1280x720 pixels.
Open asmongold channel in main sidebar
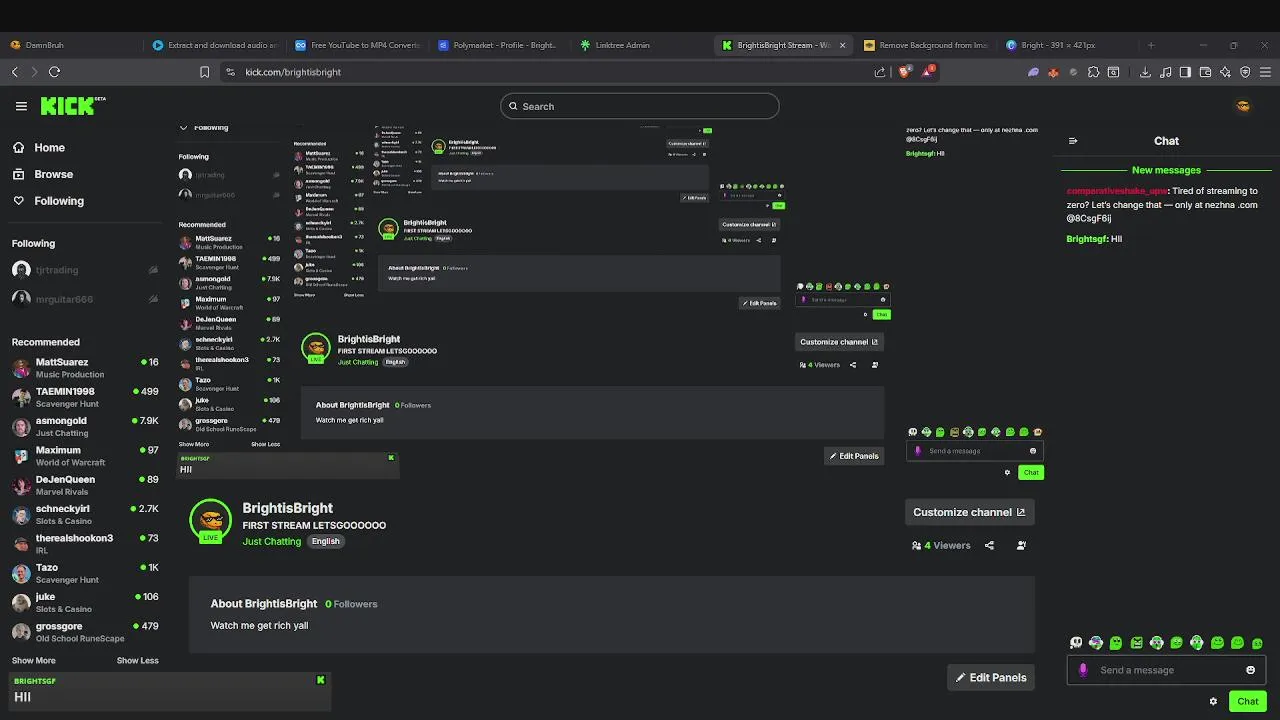85,426
